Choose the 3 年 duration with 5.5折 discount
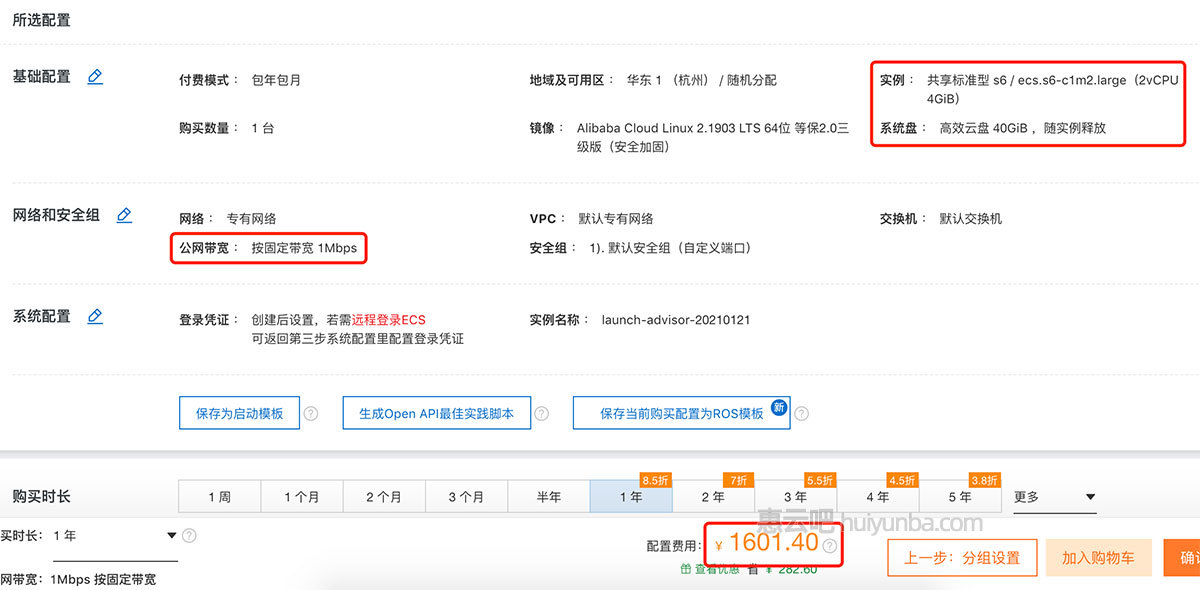 point(795,497)
